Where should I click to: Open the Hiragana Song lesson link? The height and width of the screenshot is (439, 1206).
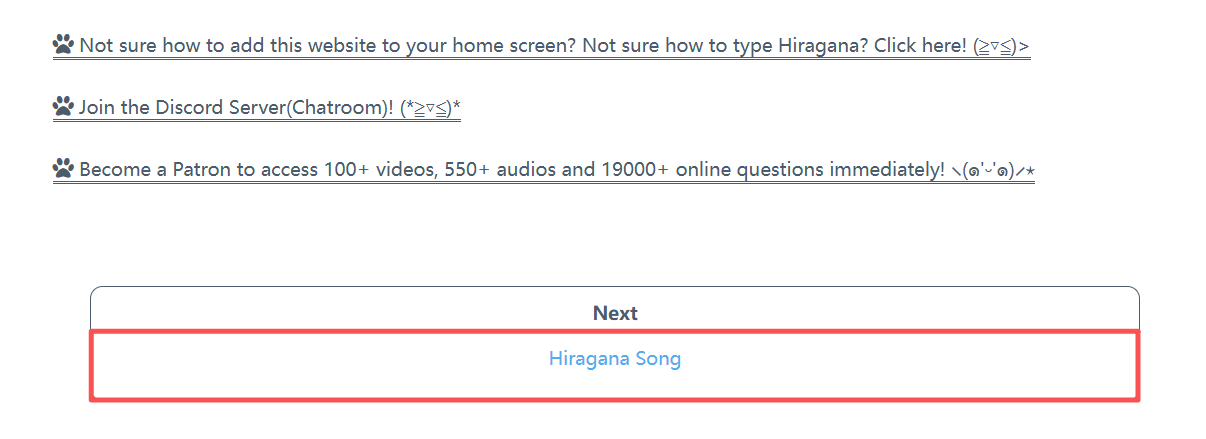click(x=614, y=359)
